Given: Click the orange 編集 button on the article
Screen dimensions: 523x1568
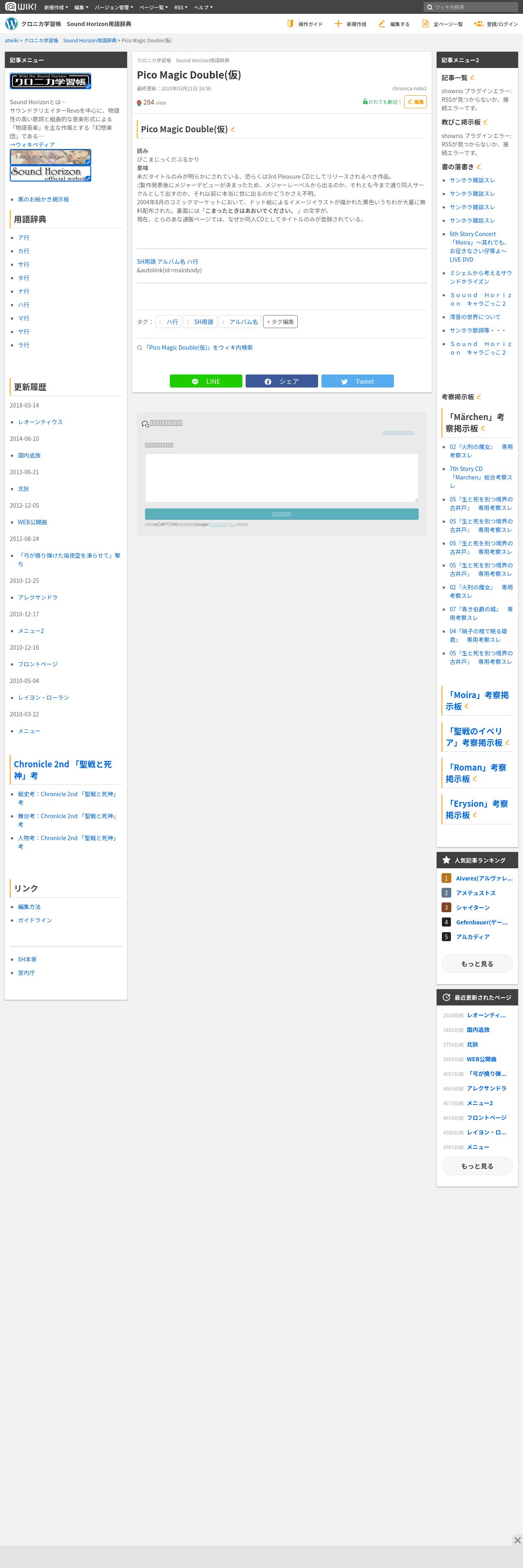Looking at the screenshot, I should (x=415, y=102).
